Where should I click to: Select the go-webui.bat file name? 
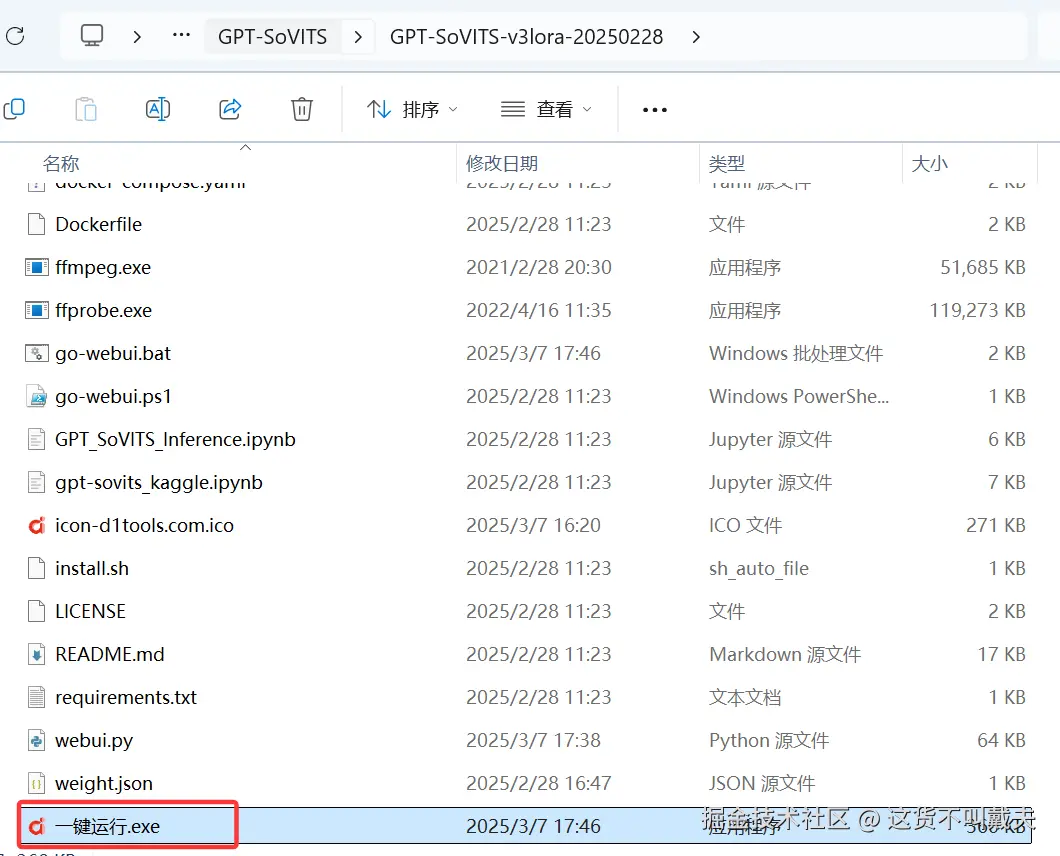[x=113, y=354]
